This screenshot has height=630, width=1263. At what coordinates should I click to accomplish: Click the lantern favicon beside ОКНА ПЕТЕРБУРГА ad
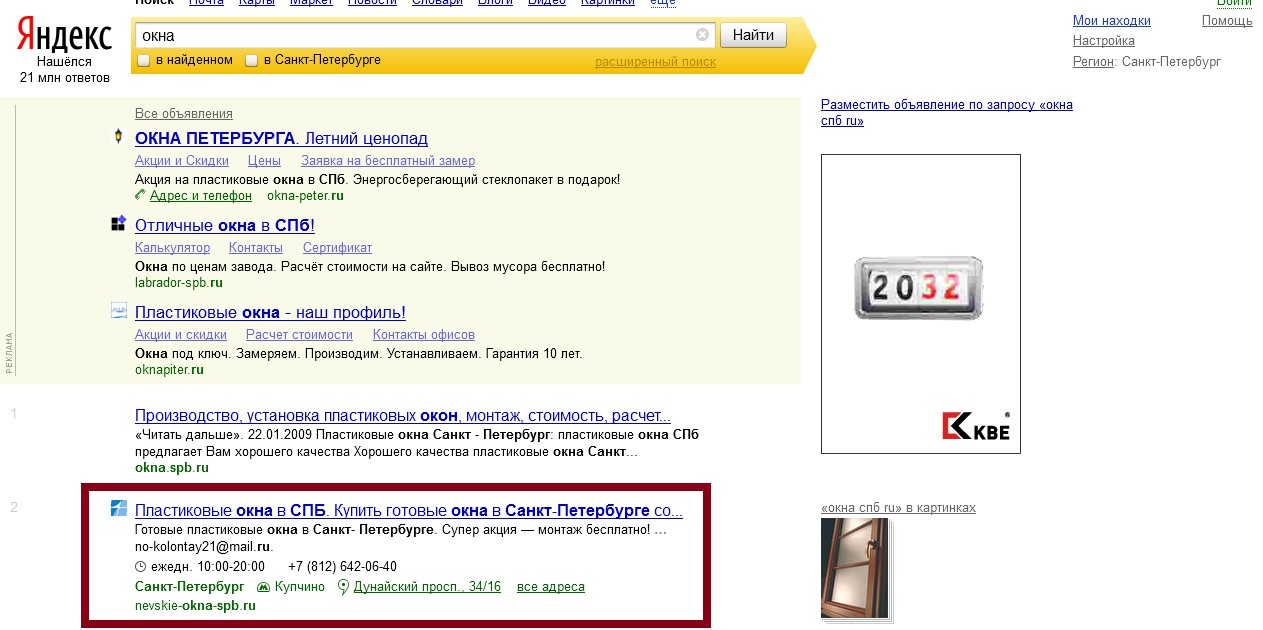pos(118,137)
